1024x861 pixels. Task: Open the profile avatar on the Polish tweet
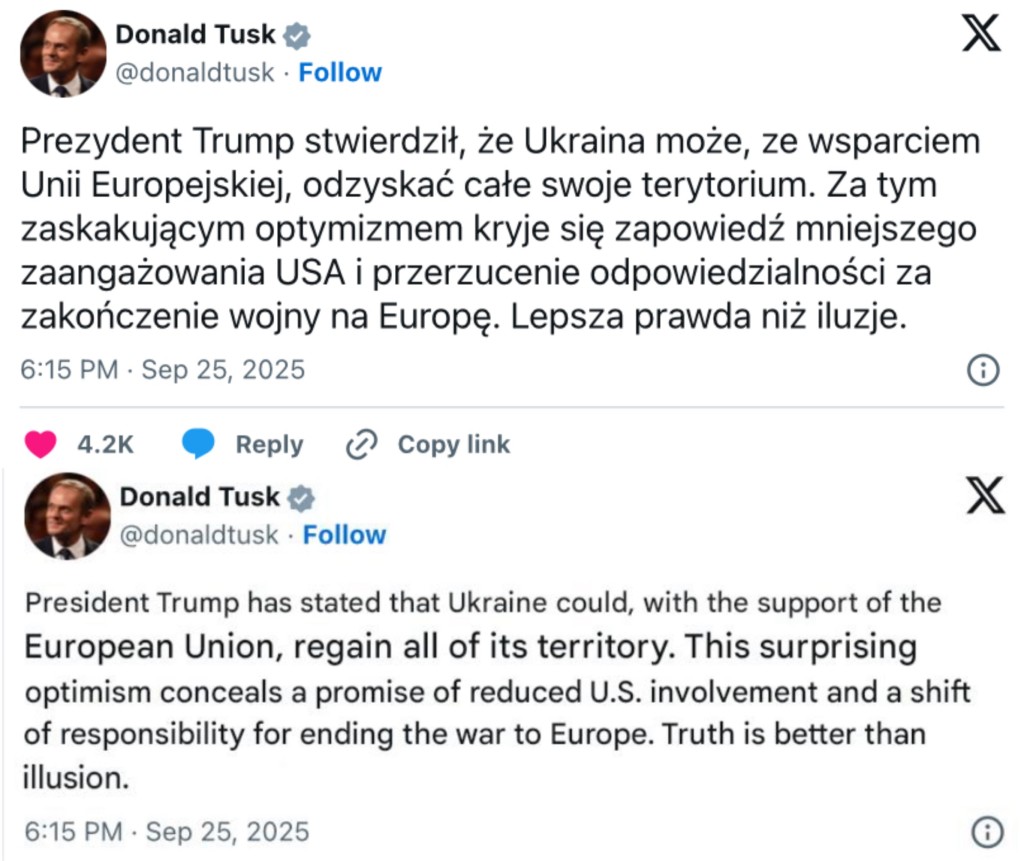[63, 57]
